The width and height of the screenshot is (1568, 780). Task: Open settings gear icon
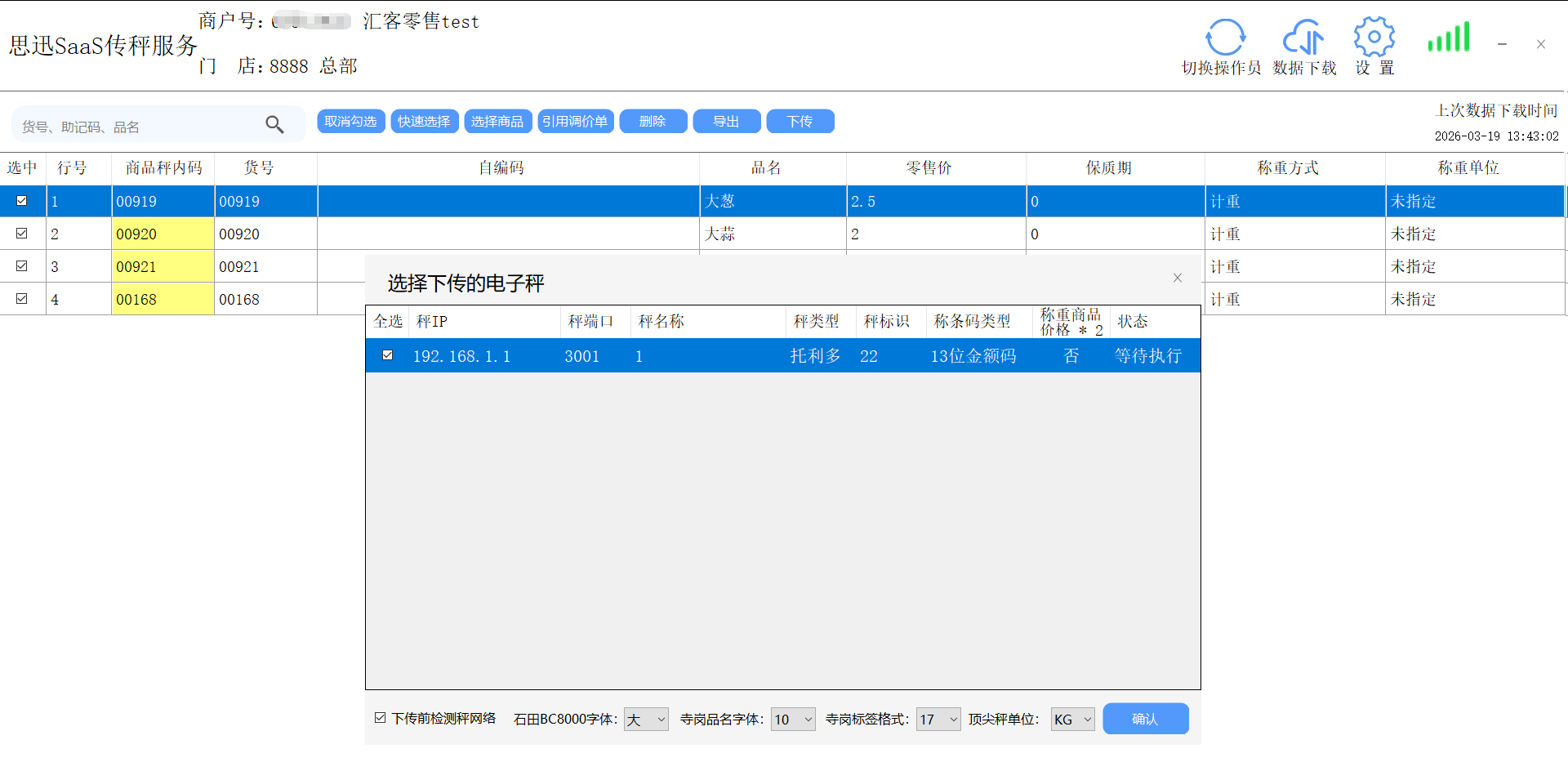click(x=1374, y=38)
